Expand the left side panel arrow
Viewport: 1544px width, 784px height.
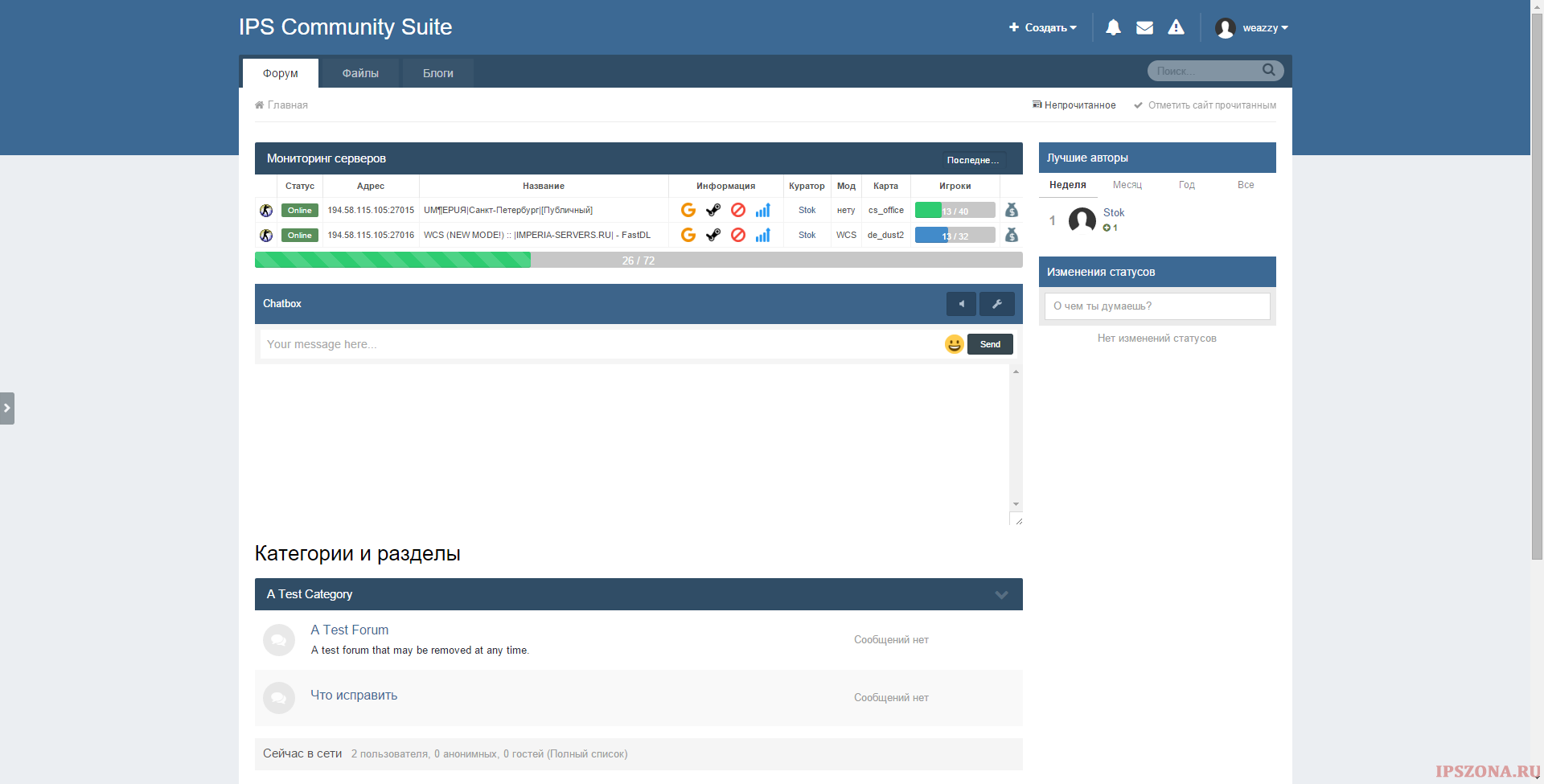(x=7, y=408)
